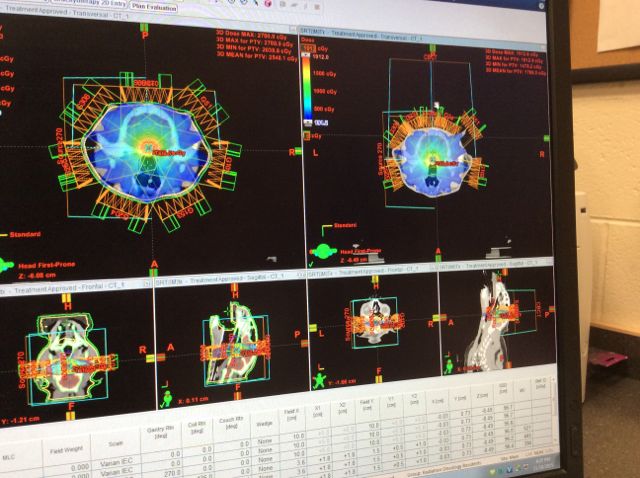Click the R orientation marker in left transversal view
The image size is (640, 478).
292,151
